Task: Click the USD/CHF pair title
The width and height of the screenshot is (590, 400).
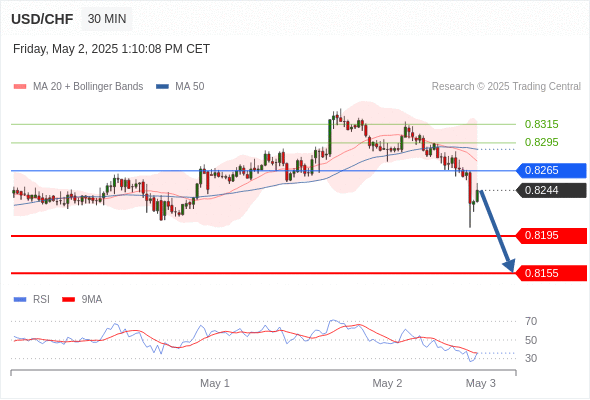Action: tap(42, 19)
